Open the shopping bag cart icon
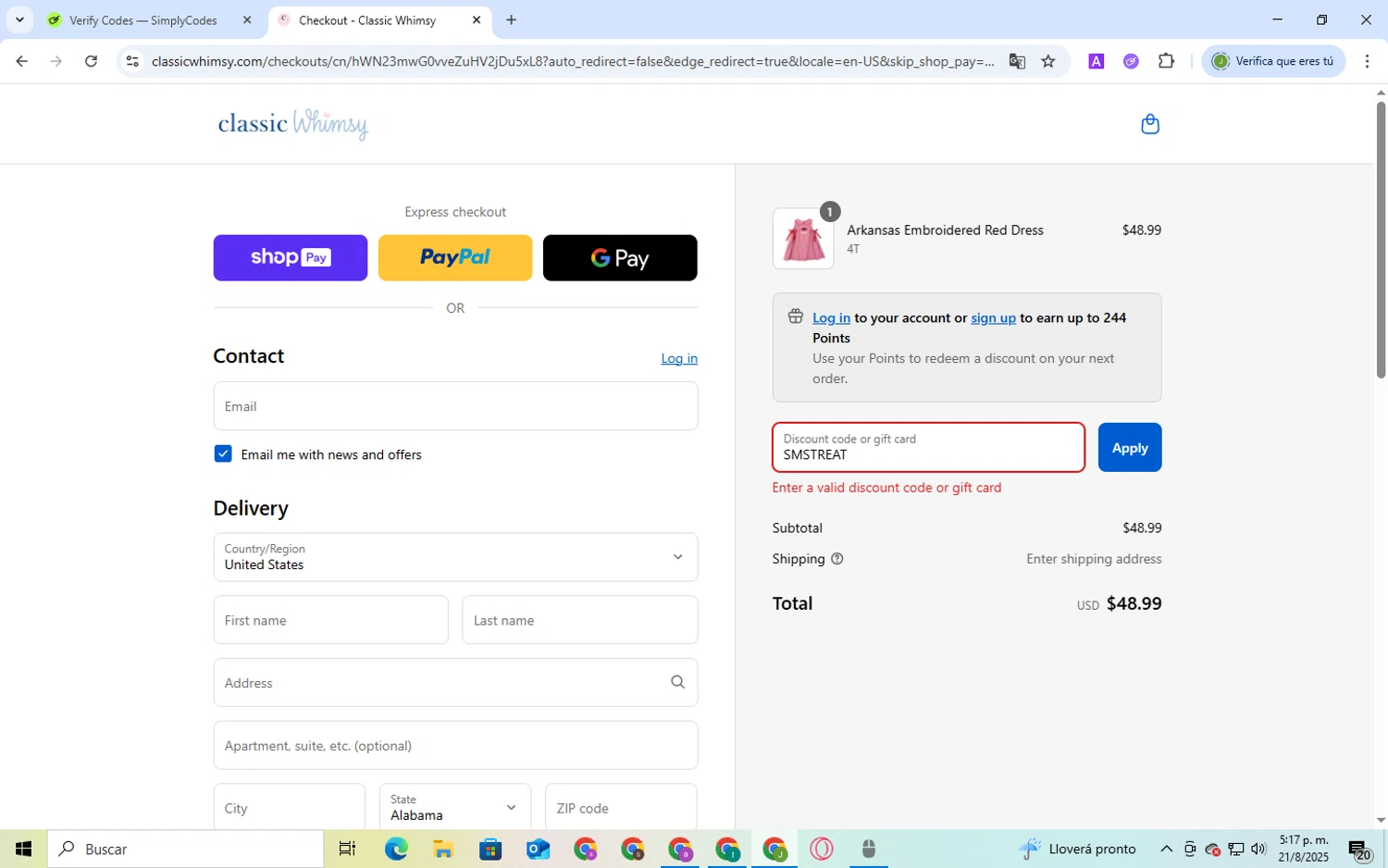This screenshot has height=868, width=1388. pos(1150,124)
